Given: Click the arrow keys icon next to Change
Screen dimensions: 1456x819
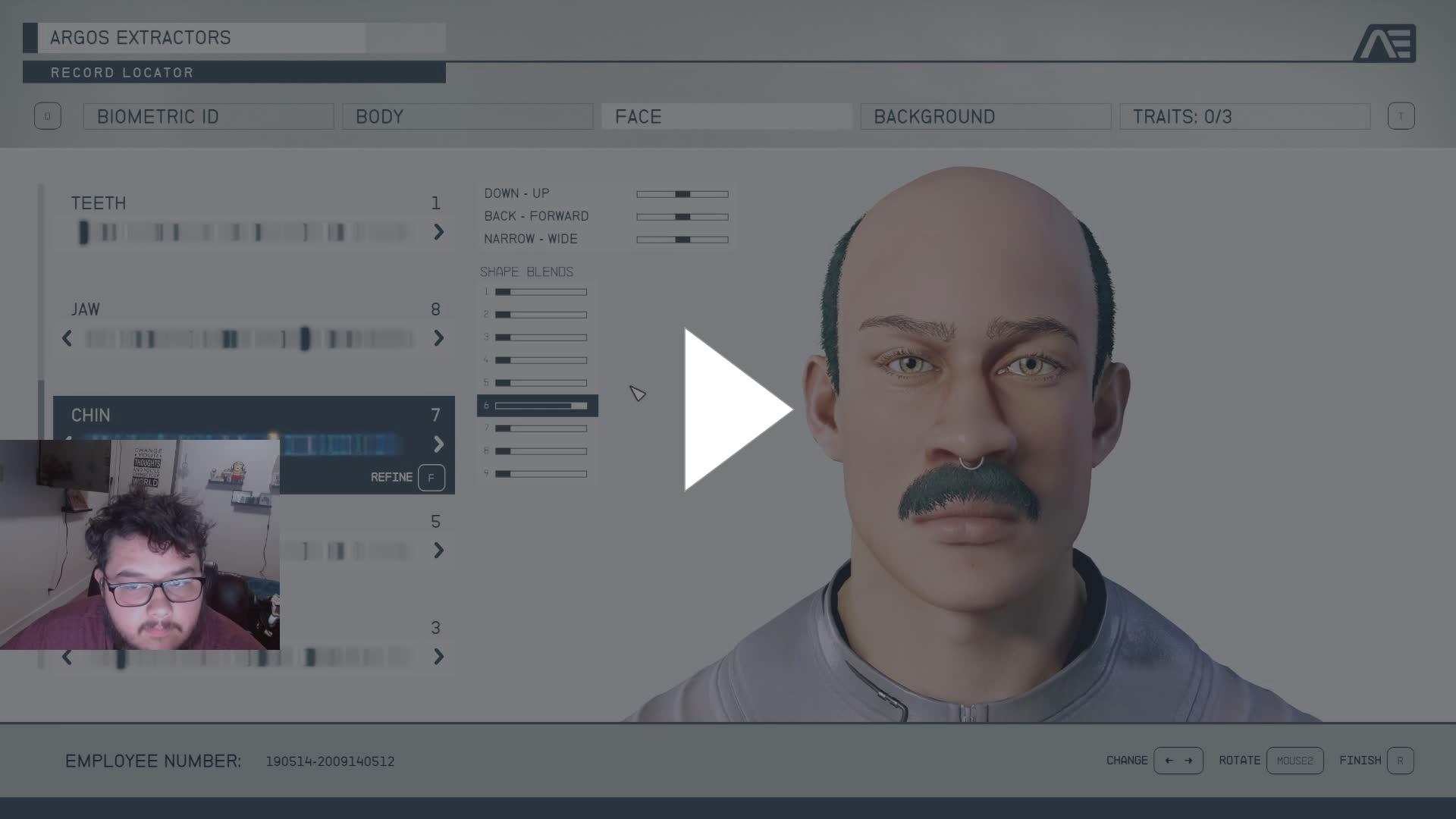Looking at the screenshot, I should pyautogui.click(x=1178, y=761).
